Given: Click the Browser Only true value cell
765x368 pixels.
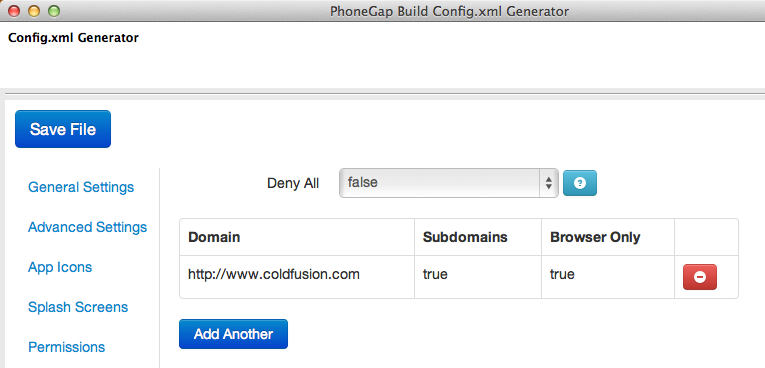Looking at the screenshot, I should click(x=608, y=276).
